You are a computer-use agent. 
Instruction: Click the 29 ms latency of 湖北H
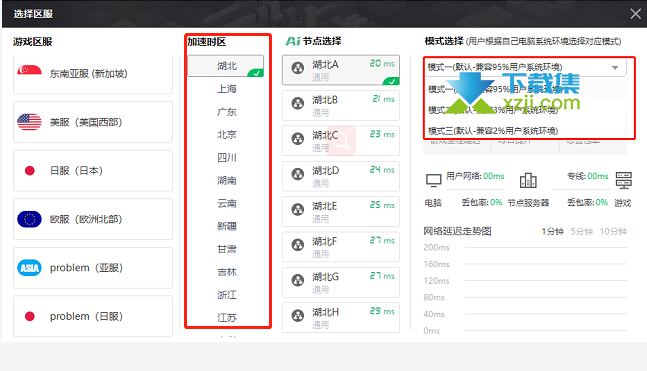(x=382, y=311)
